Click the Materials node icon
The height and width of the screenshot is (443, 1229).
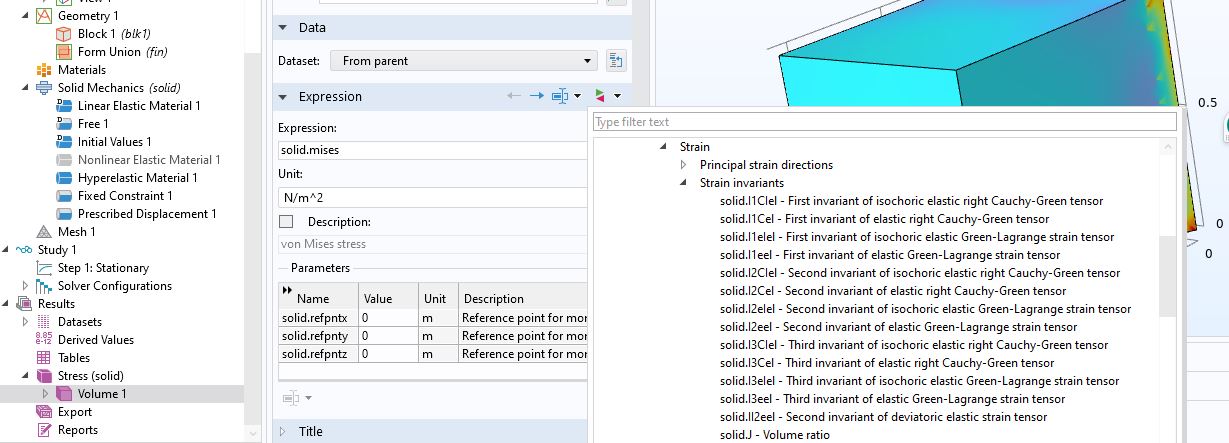(x=43, y=70)
